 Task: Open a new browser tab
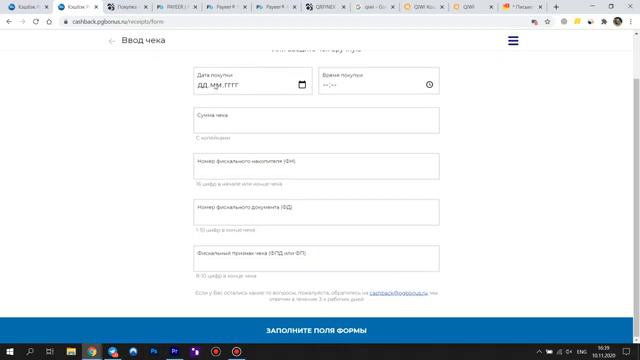tap(556, 7)
